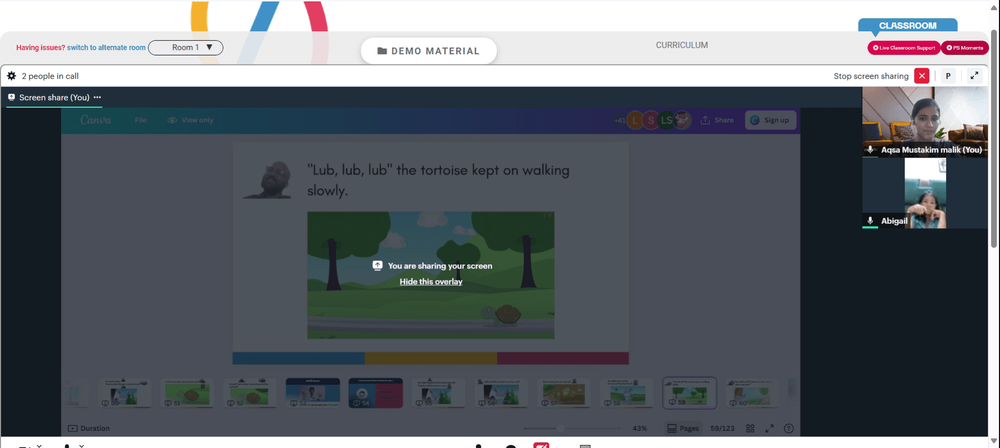Click the Canva logo in shared screen
This screenshot has height=448, width=1000.
coord(96,120)
